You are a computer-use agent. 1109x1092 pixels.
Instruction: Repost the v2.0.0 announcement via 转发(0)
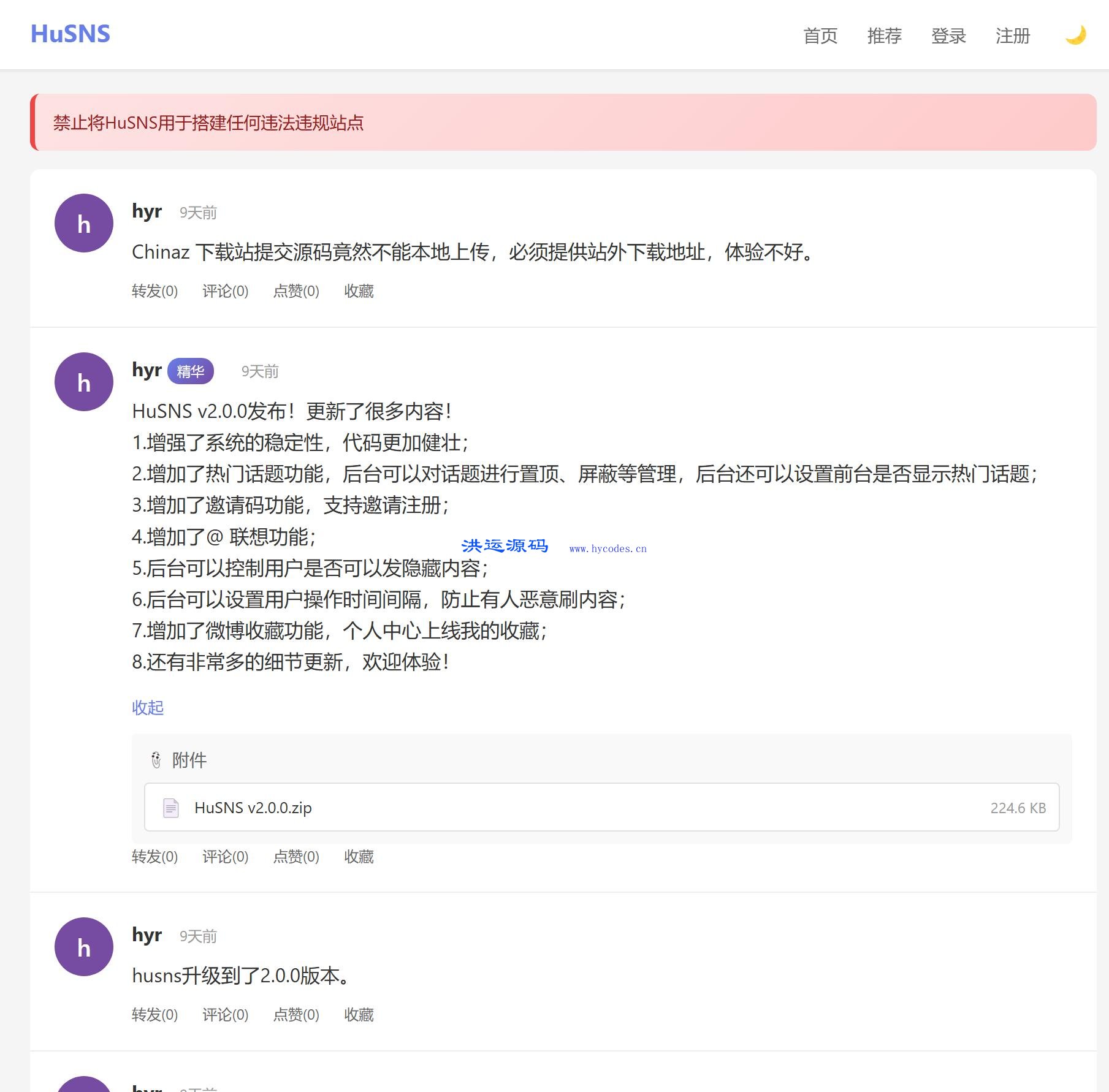click(x=154, y=857)
